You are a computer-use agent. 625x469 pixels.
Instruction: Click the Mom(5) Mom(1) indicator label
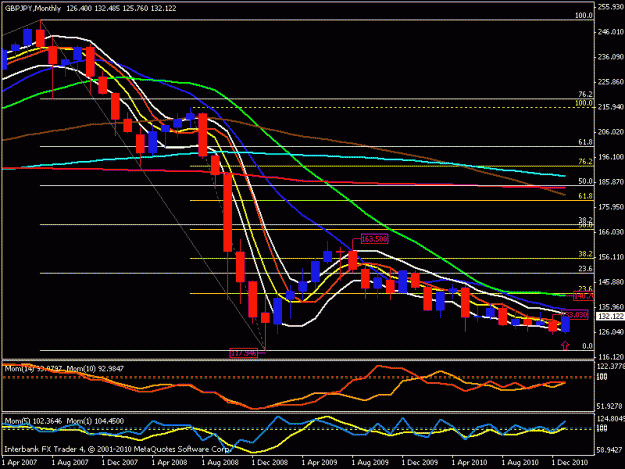pos(64,421)
